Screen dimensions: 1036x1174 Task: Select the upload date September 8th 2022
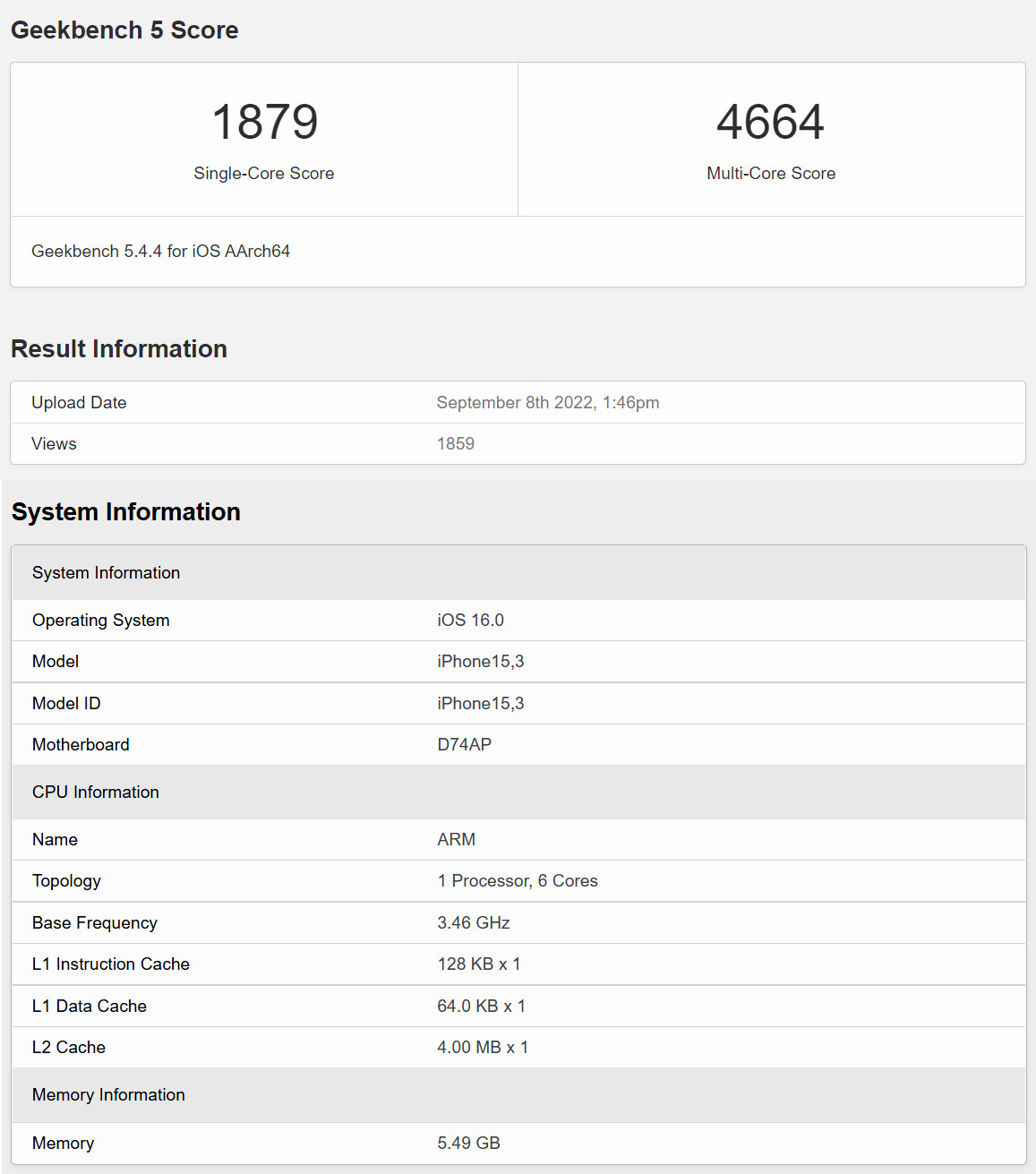click(x=547, y=403)
